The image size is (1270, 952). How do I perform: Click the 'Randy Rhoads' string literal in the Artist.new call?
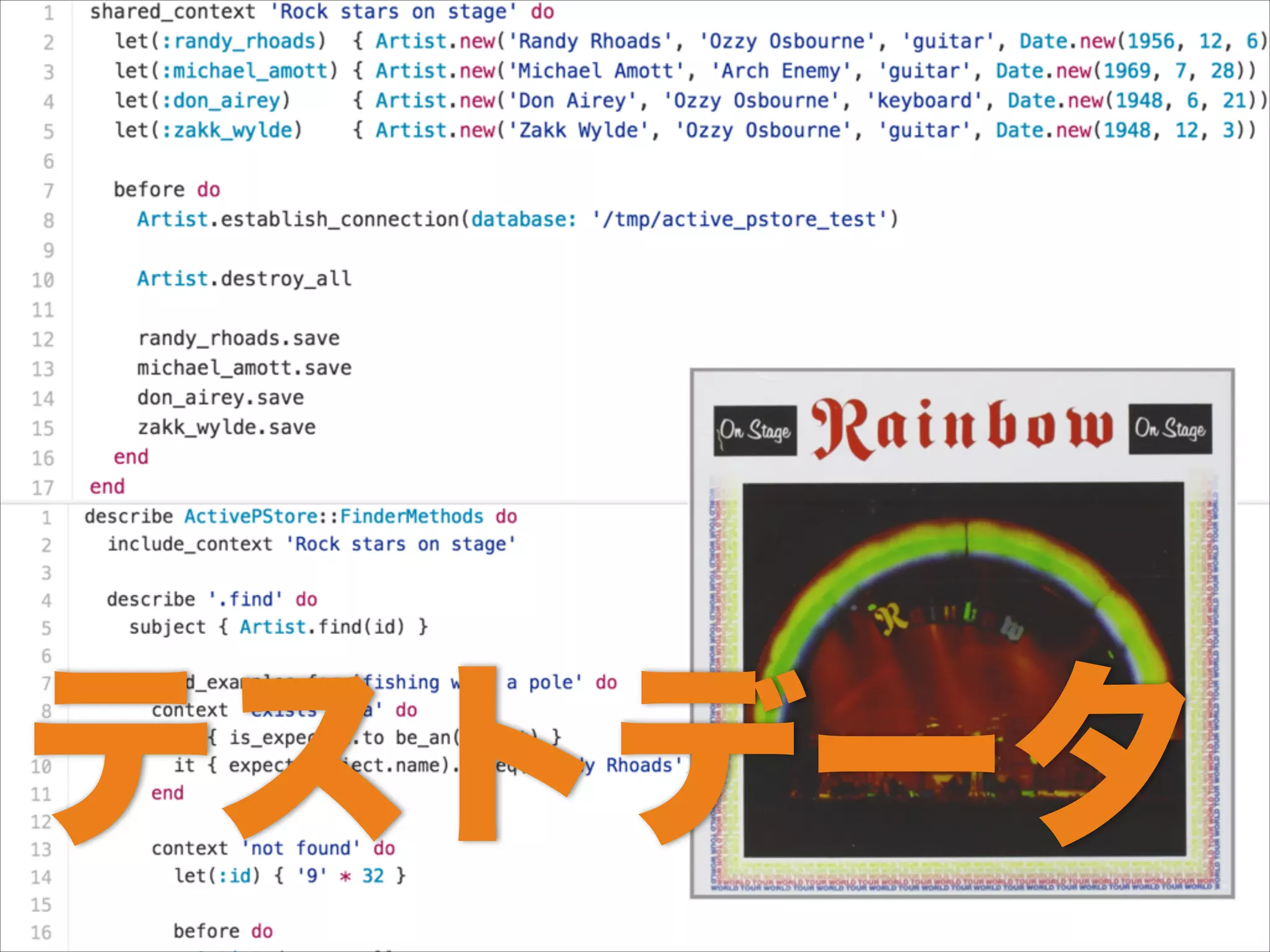click(x=590, y=42)
